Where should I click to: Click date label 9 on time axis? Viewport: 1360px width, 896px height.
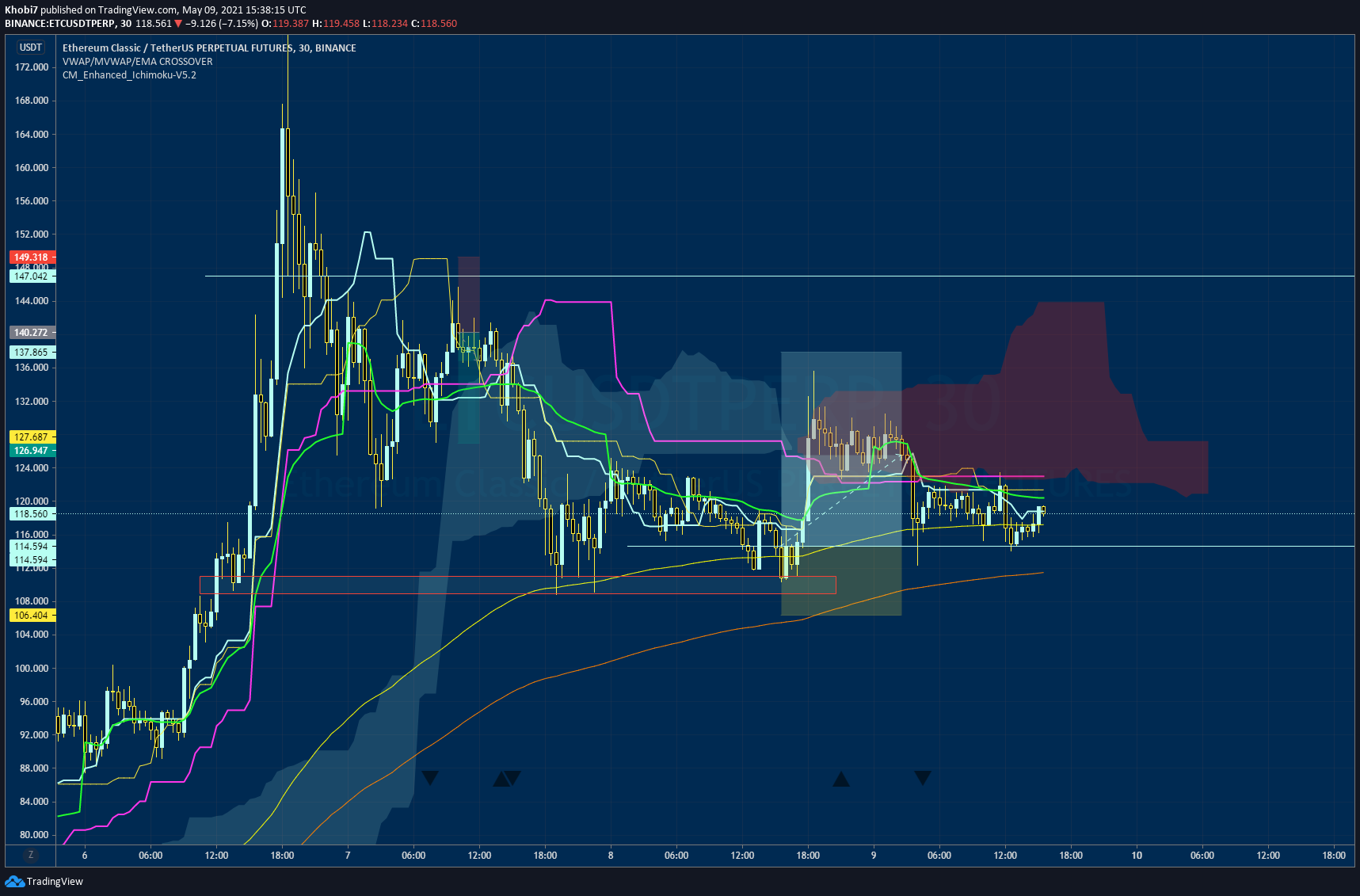(874, 855)
